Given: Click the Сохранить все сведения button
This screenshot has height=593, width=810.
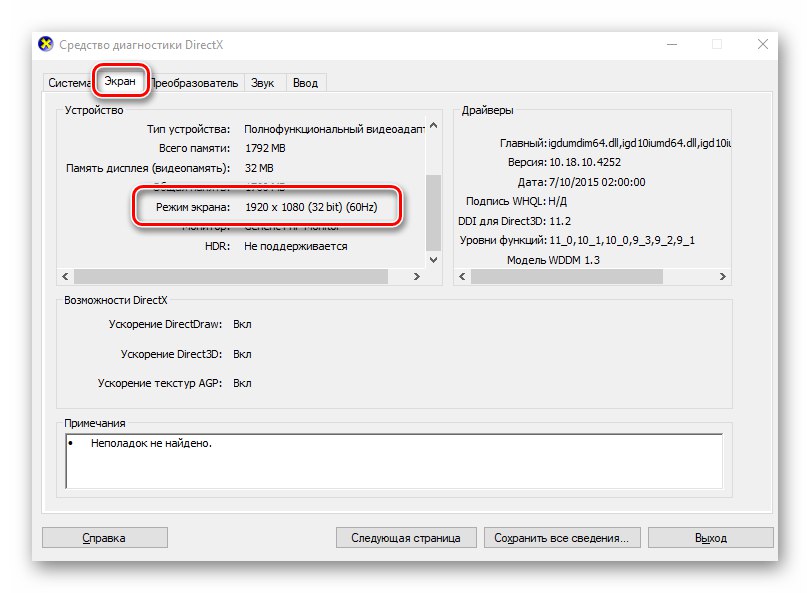Looking at the screenshot, I should tap(564, 537).
